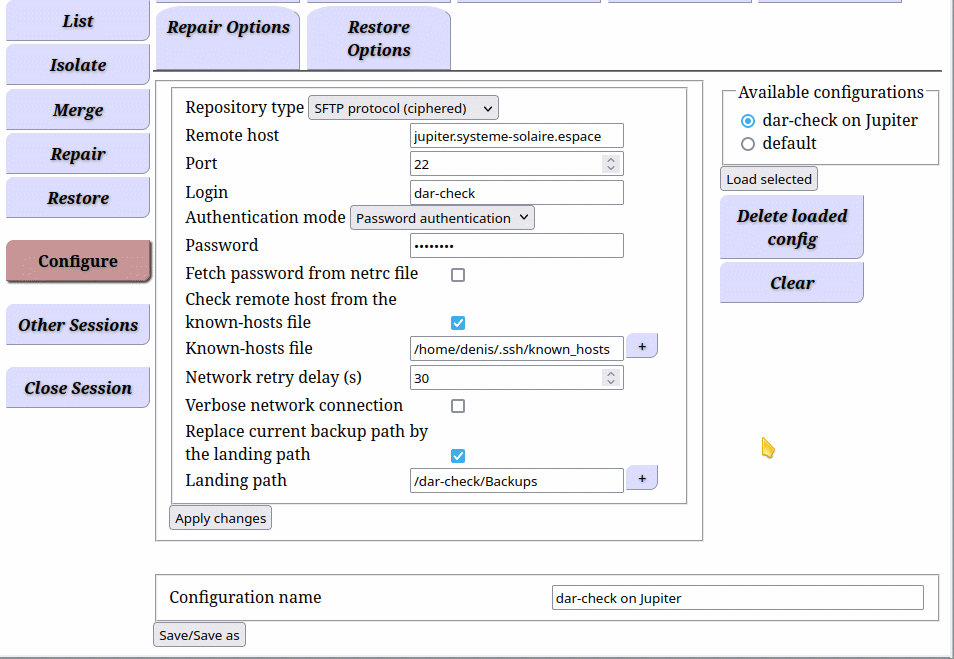
Task: Click the Load selected button
Action: pyautogui.click(x=769, y=179)
